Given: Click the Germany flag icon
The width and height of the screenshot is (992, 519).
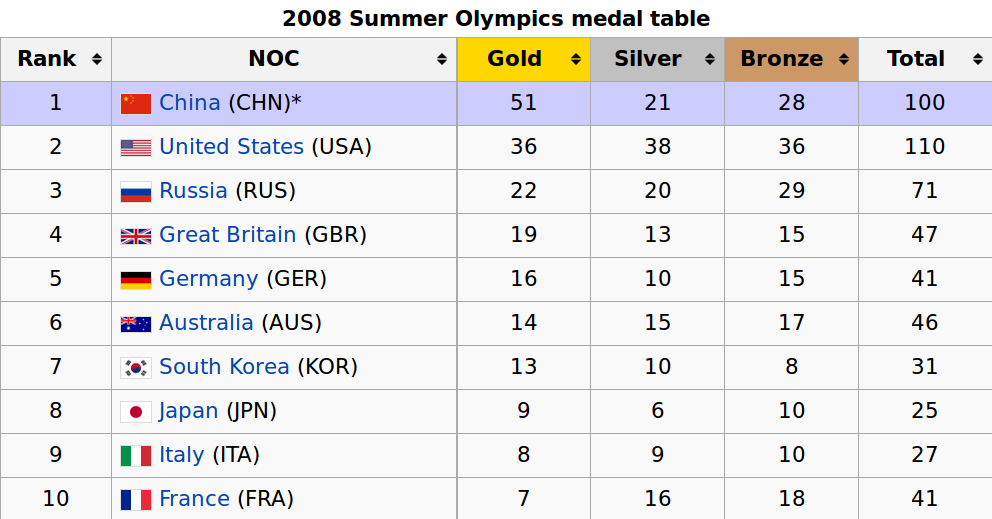Looking at the screenshot, I should pyautogui.click(x=136, y=279).
